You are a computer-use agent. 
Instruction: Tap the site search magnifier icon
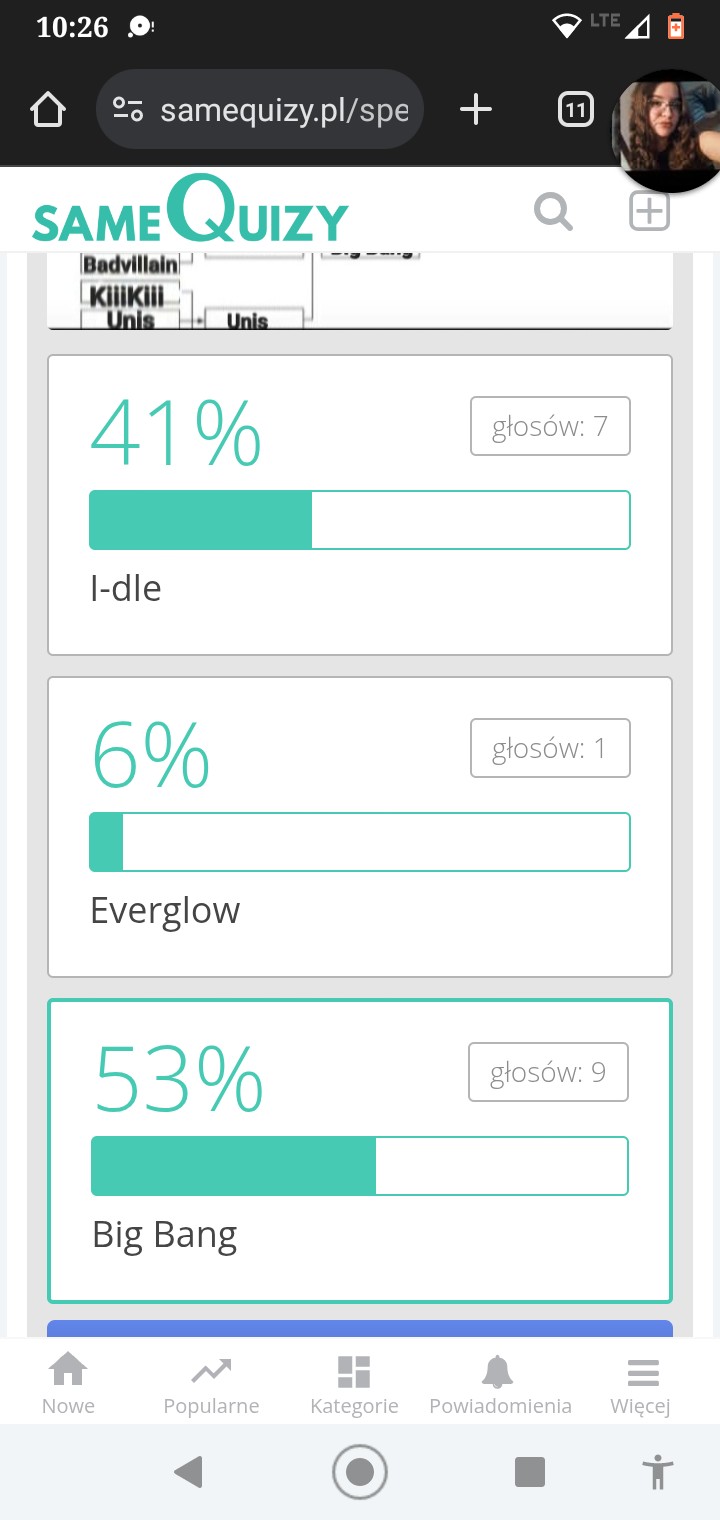[553, 212]
